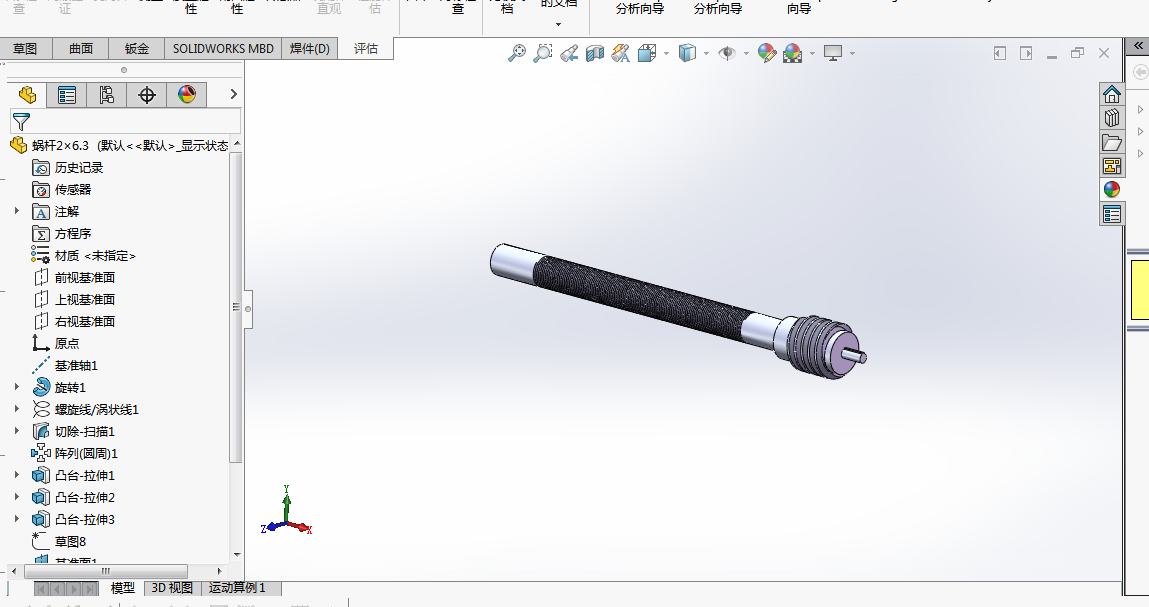Go back to the Previous View

tap(569, 53)
